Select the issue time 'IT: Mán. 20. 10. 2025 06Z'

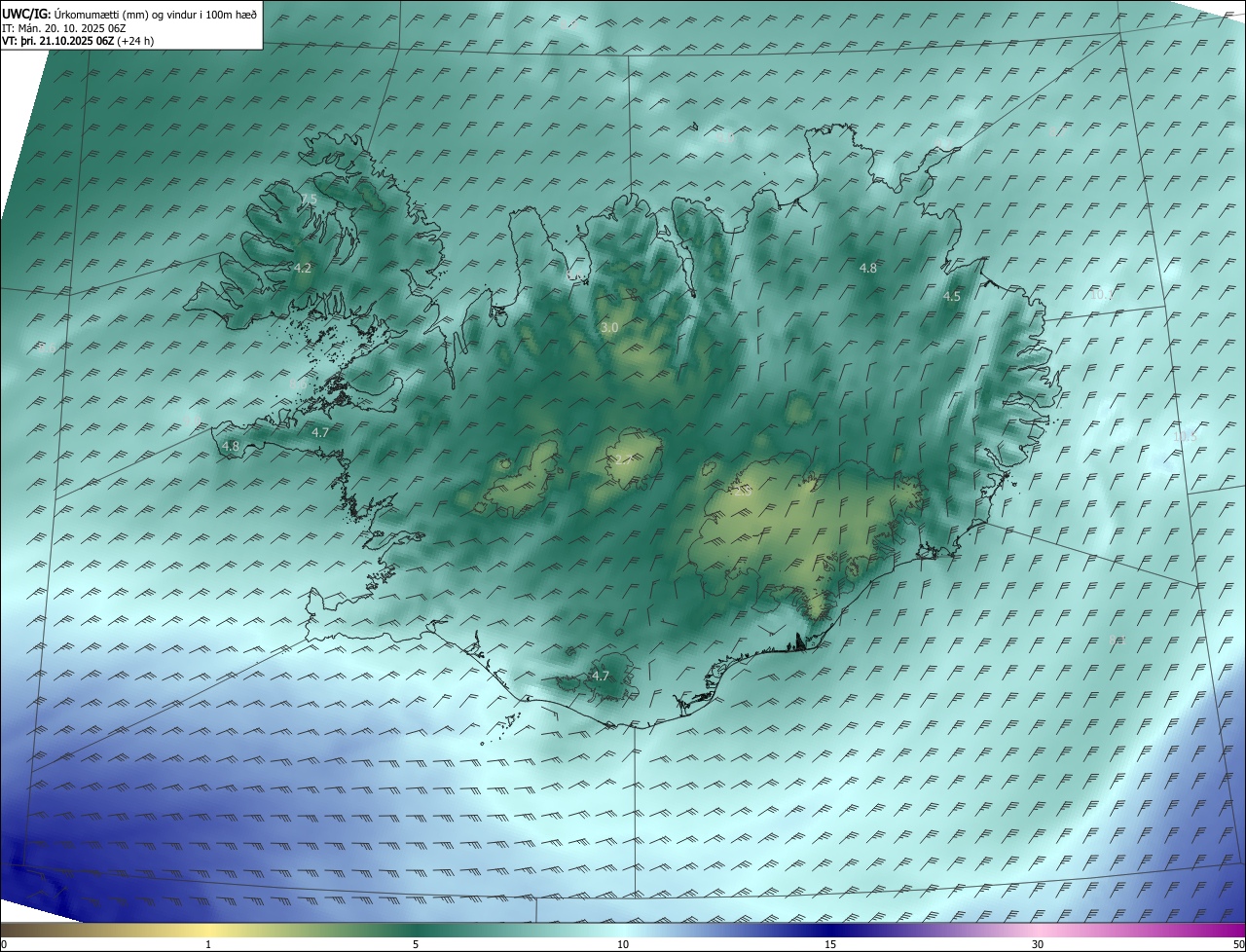(64, 28)
